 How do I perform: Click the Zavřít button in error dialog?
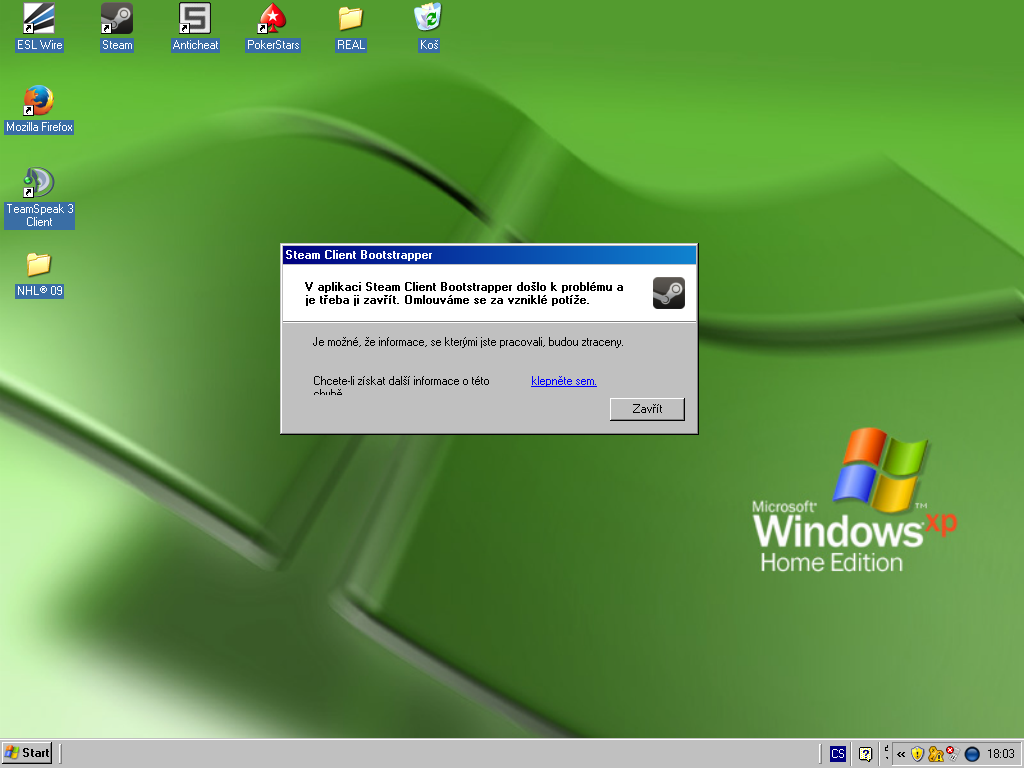[647, 409]
